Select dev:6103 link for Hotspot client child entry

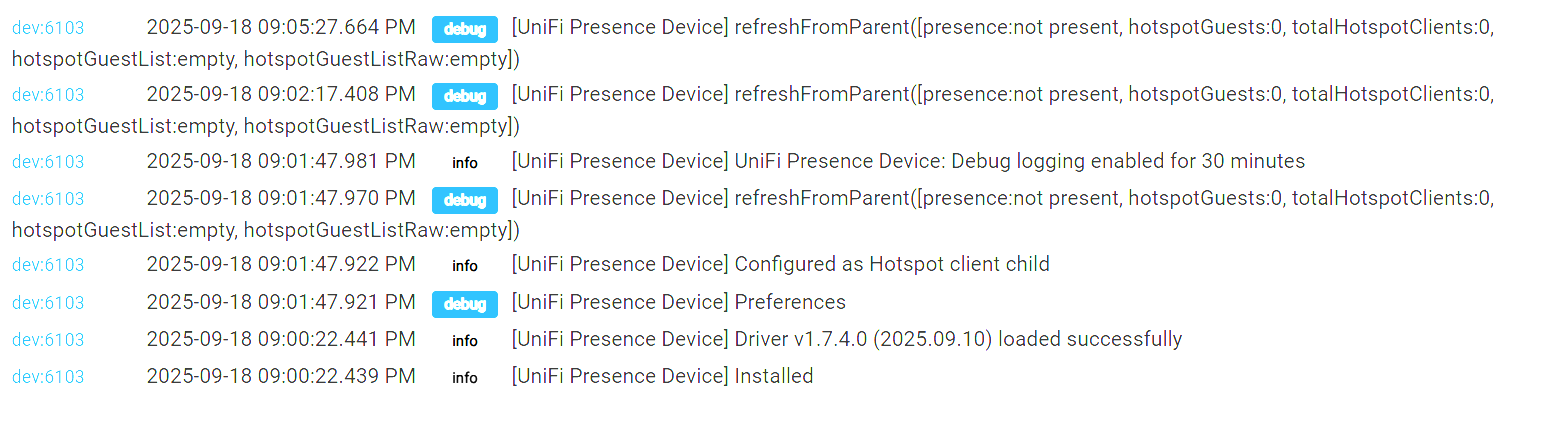48,265
